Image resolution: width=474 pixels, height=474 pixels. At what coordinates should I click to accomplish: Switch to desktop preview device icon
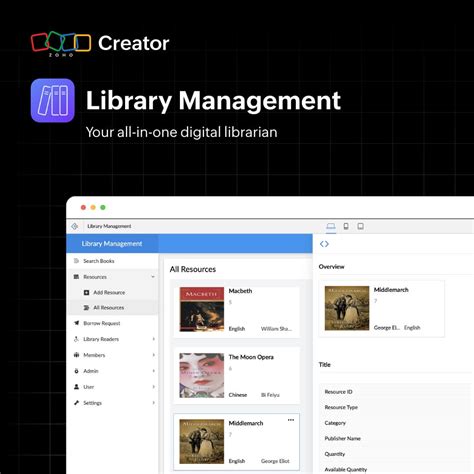331,226
